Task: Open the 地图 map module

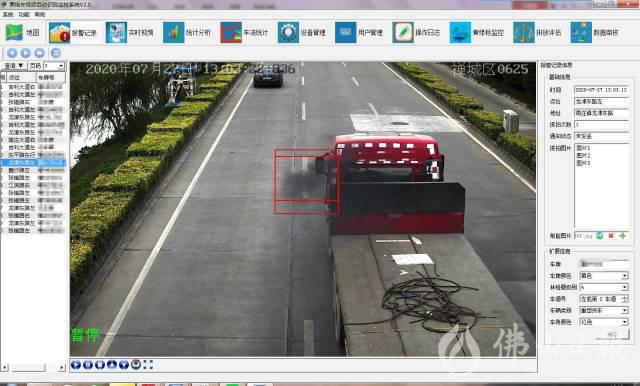Action: [22, 32]
